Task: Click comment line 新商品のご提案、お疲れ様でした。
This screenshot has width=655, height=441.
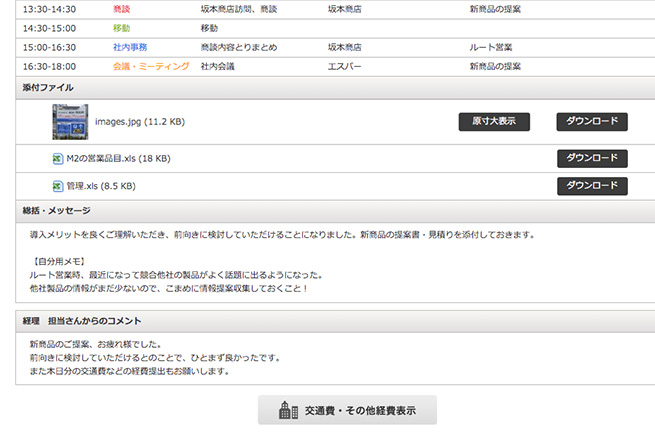Action: pyautogui.click(x=96, y=344)
